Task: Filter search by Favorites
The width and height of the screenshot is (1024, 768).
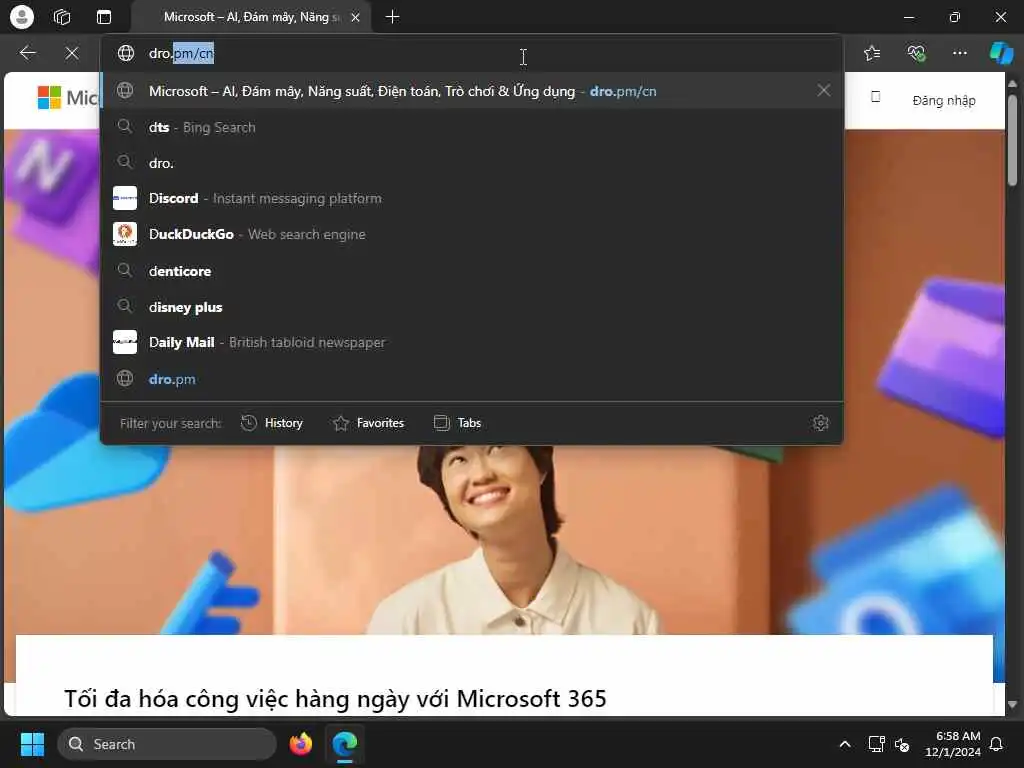Action: [x=368, y=423]
